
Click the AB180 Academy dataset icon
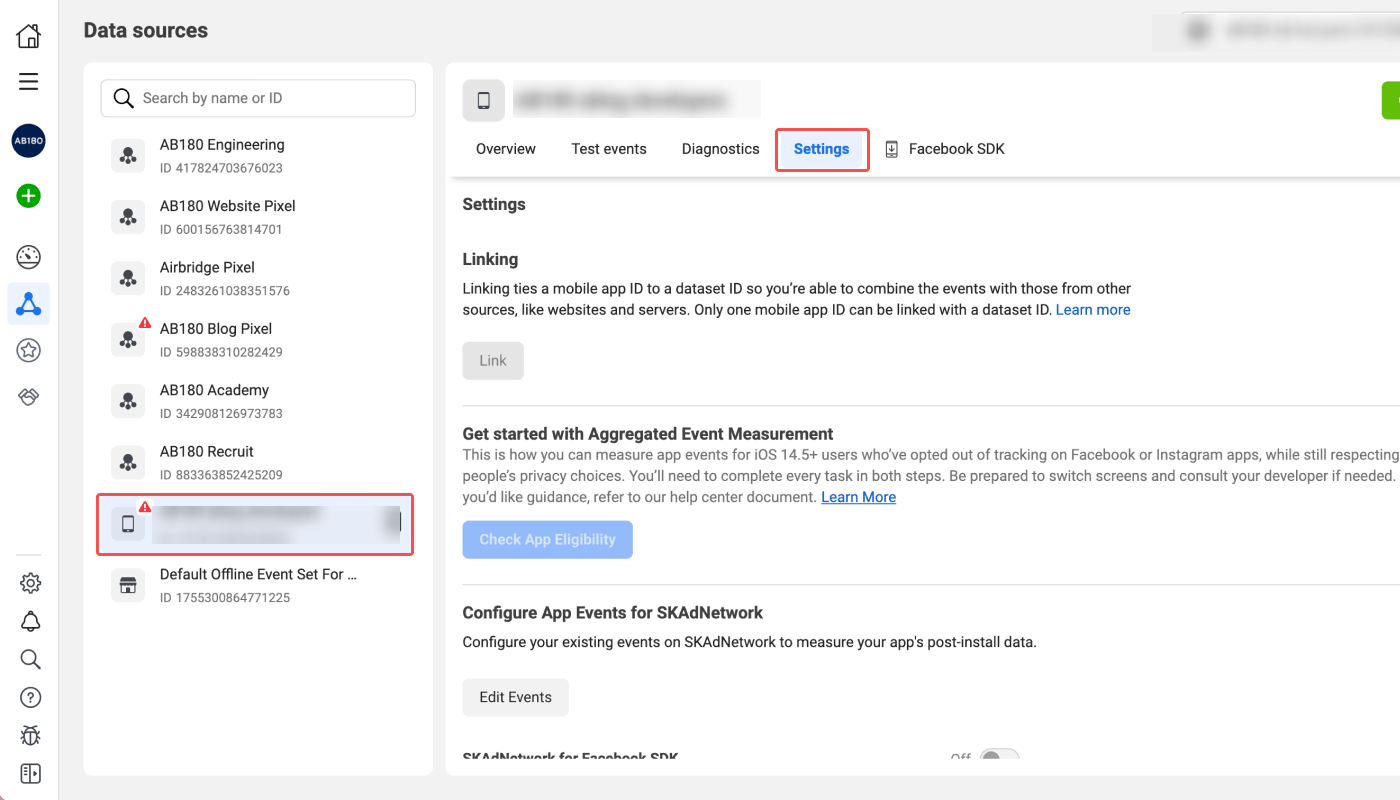click(128, 401)
